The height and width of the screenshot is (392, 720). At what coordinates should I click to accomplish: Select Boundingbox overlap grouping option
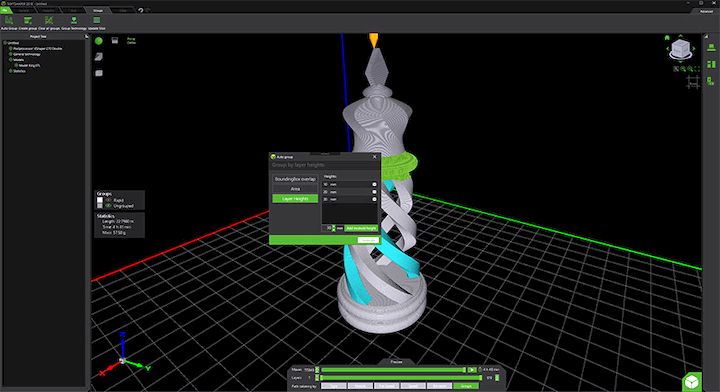point(295,179)
